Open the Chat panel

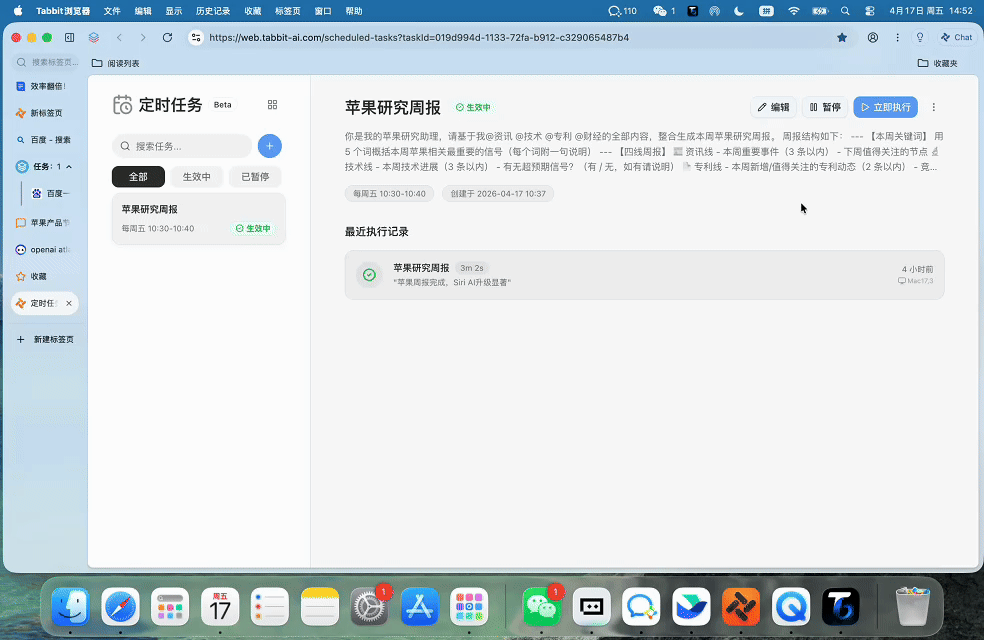[x=956, y=38]
